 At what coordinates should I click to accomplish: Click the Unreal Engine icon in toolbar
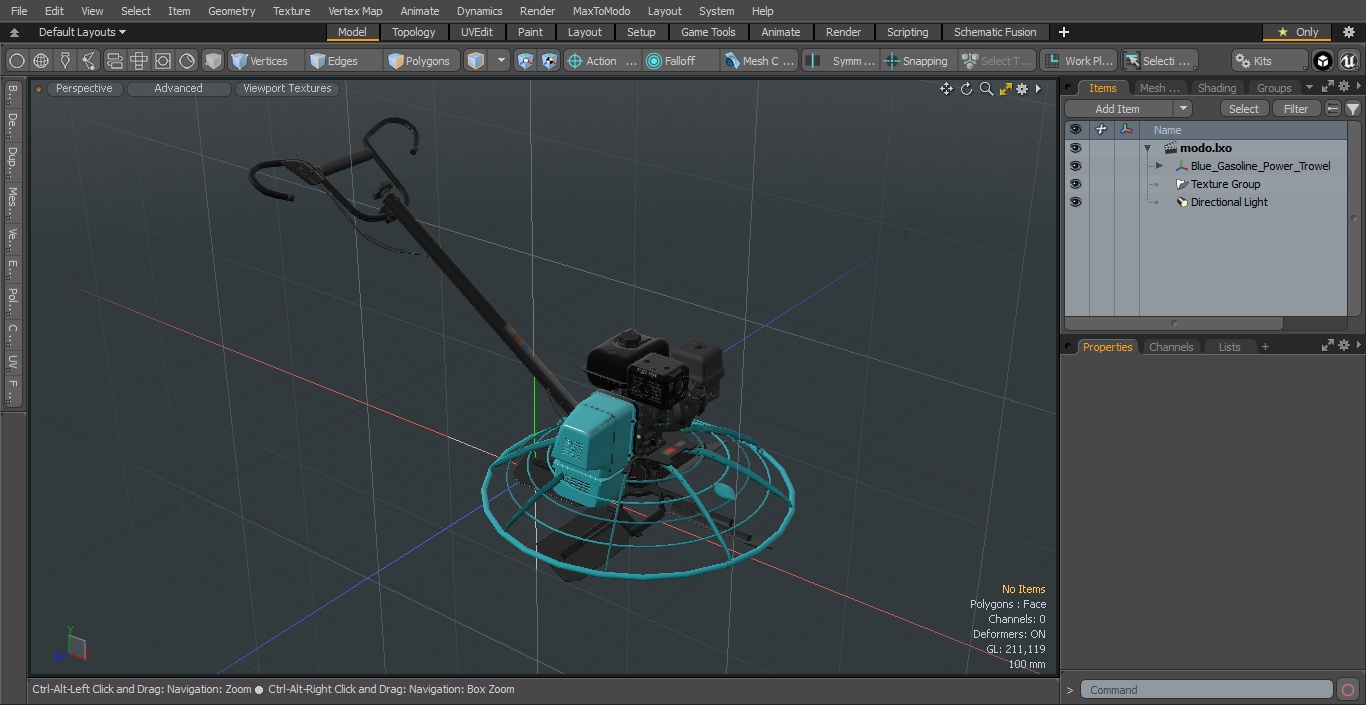tap(1349, 61)
